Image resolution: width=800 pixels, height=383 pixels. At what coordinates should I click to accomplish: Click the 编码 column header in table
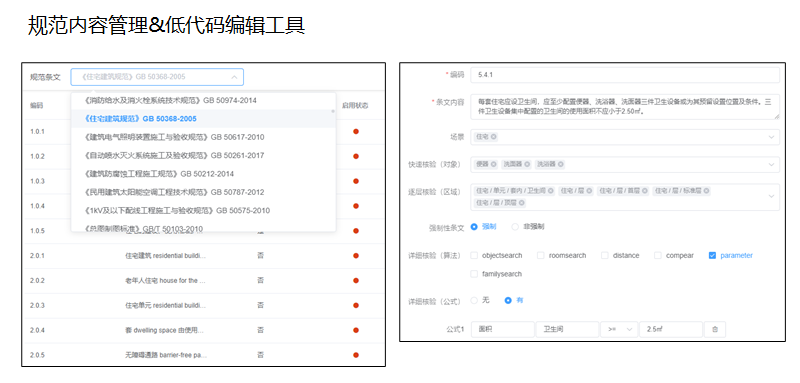[36, 106]
